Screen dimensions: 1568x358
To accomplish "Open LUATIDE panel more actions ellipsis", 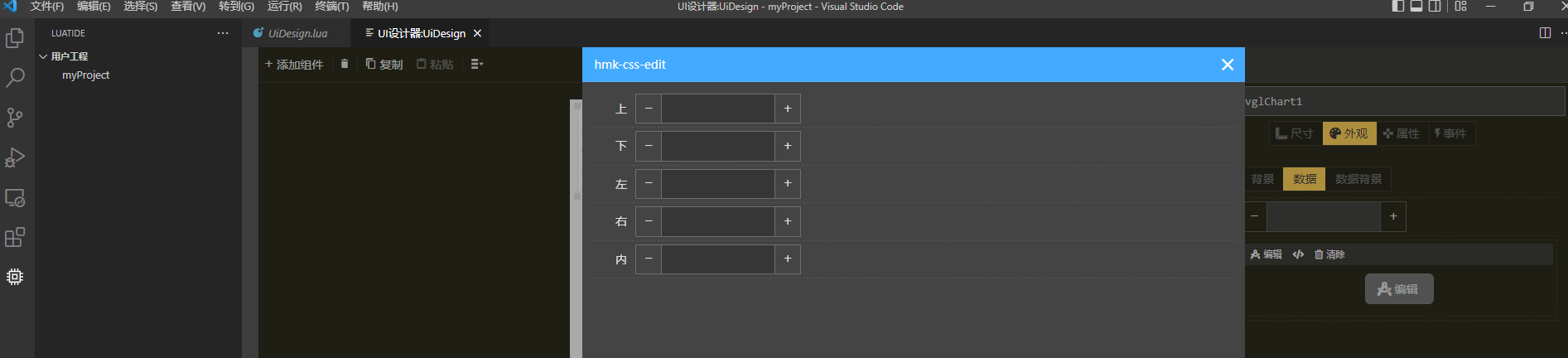I will tap(223, 33).
